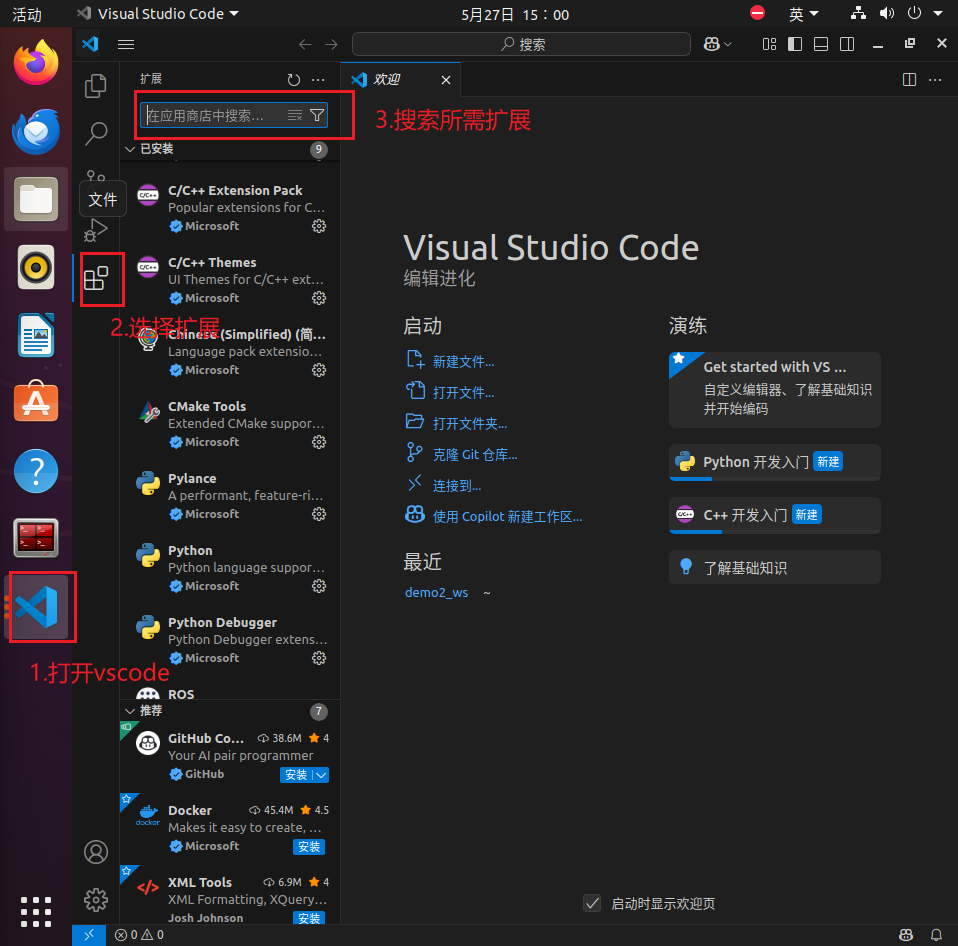Manage C/C++ Extension Pack gear
Viewport: 958px width, 946px height.
coord(319,226)
